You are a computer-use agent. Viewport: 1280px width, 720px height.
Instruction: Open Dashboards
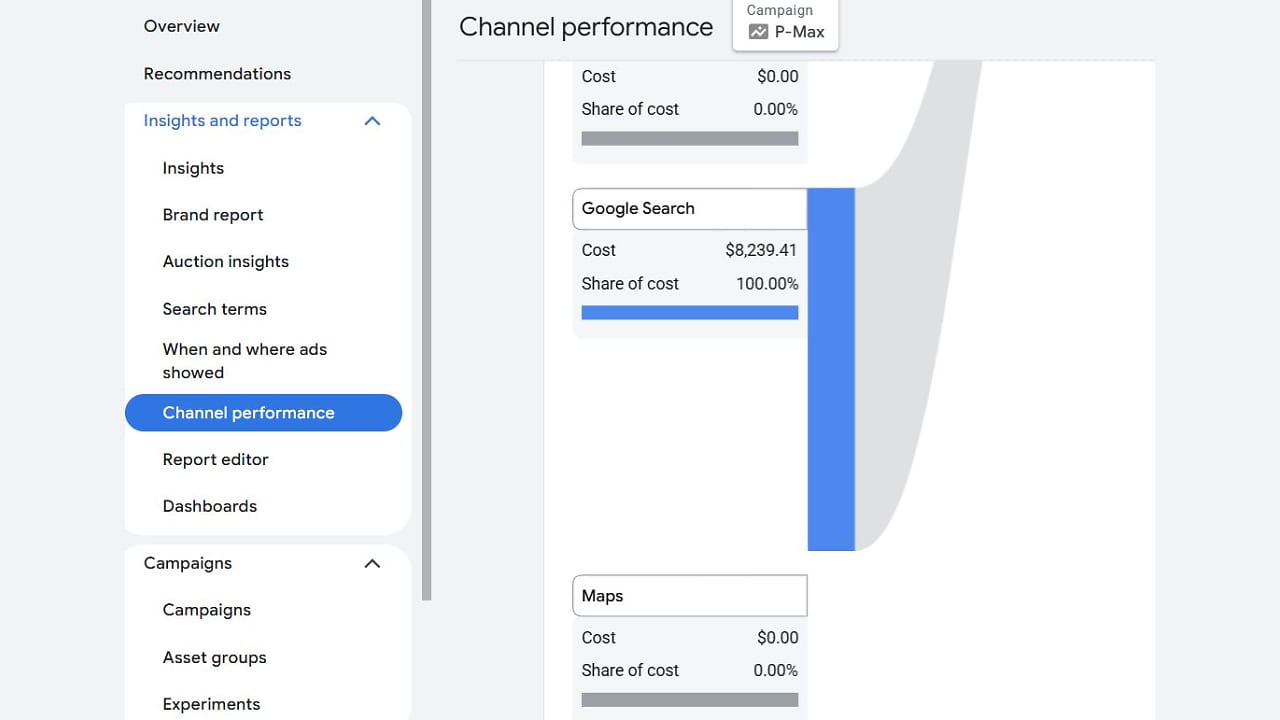click(209, 506)
